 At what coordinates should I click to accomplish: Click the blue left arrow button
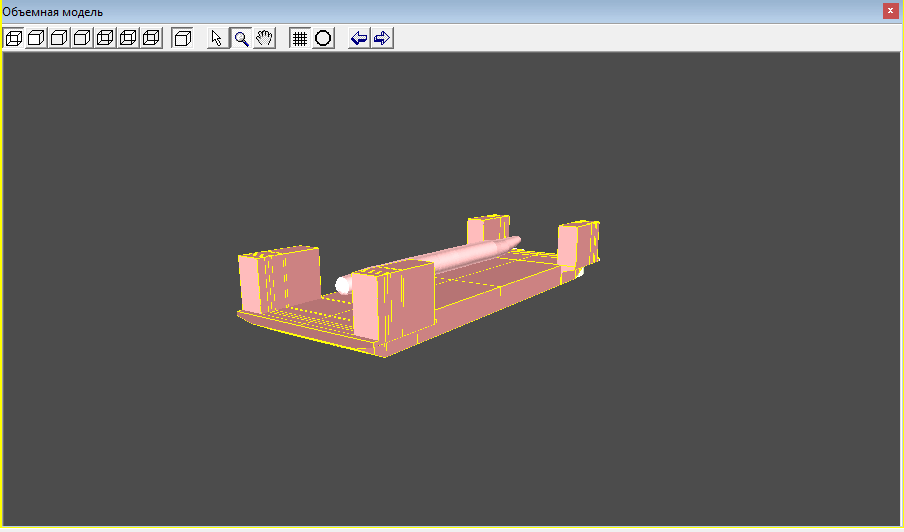(x=359, y=38)
